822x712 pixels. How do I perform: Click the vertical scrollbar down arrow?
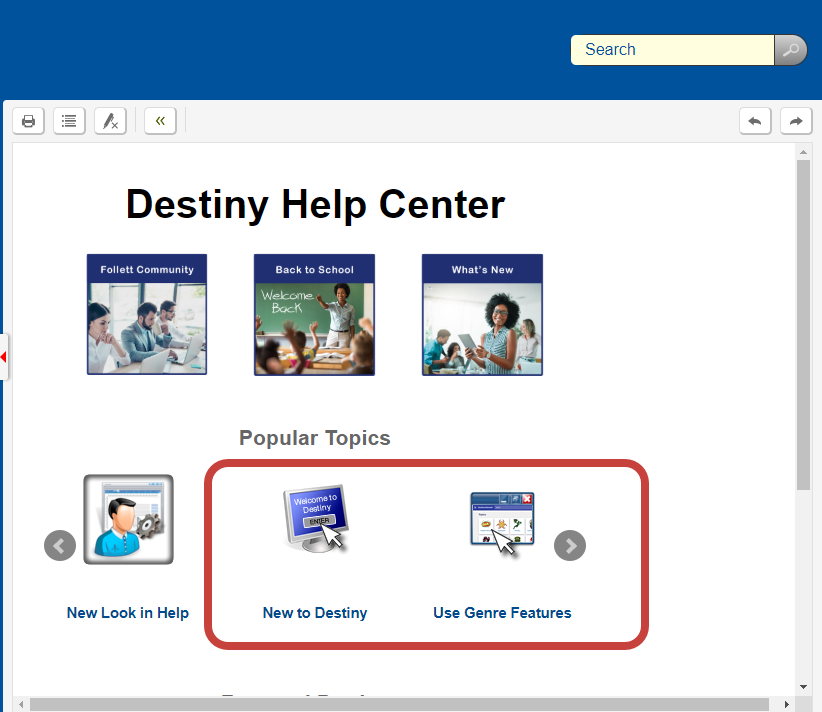click(x=803, y=687)
